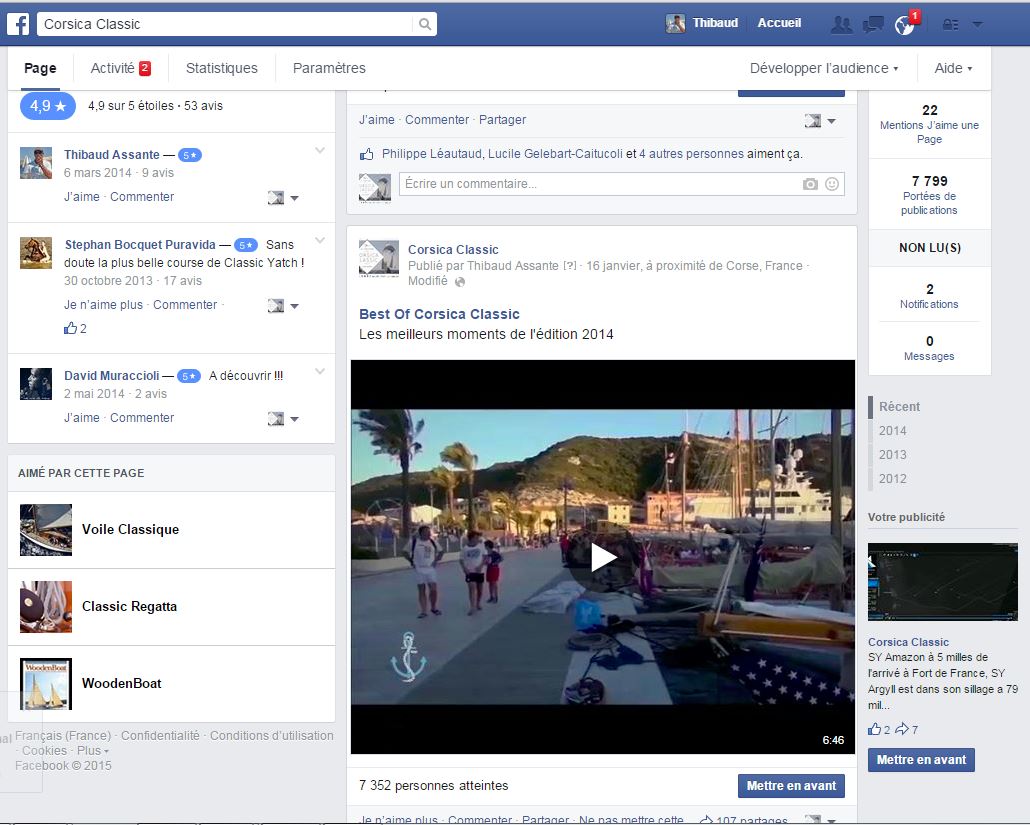1030x825 pixels.
Task: Open friend requests icon in top bar
Action: click(841, 24)
